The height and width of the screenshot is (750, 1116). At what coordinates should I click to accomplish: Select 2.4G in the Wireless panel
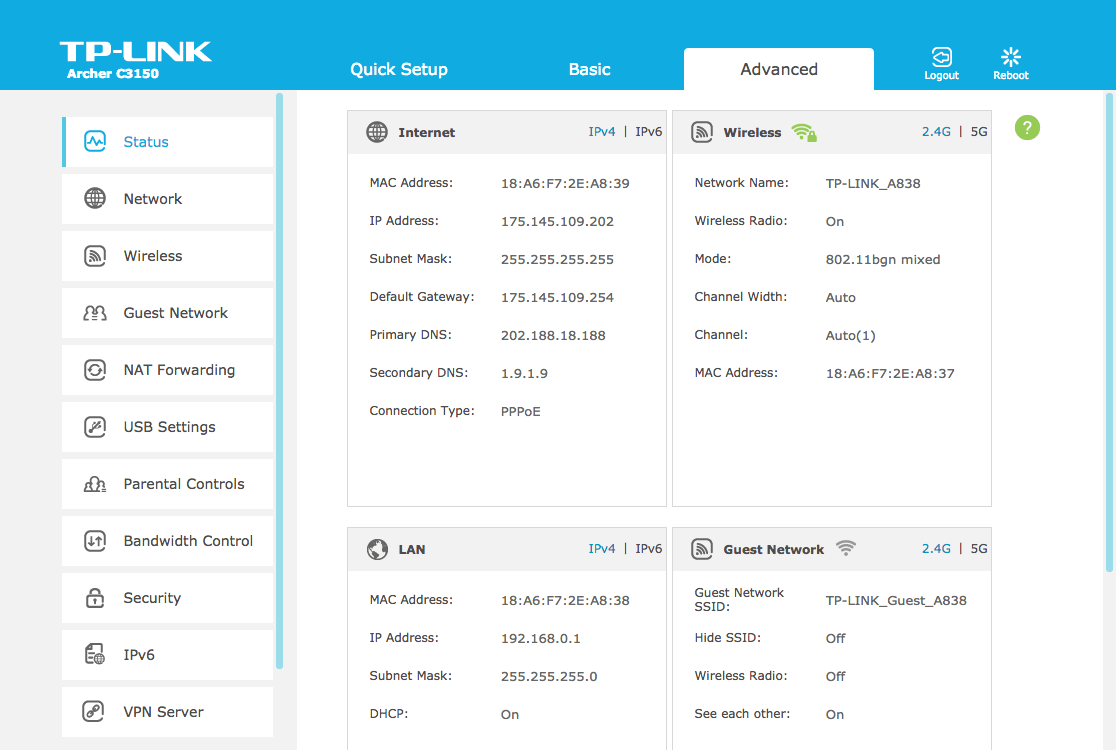coord(936,132)
